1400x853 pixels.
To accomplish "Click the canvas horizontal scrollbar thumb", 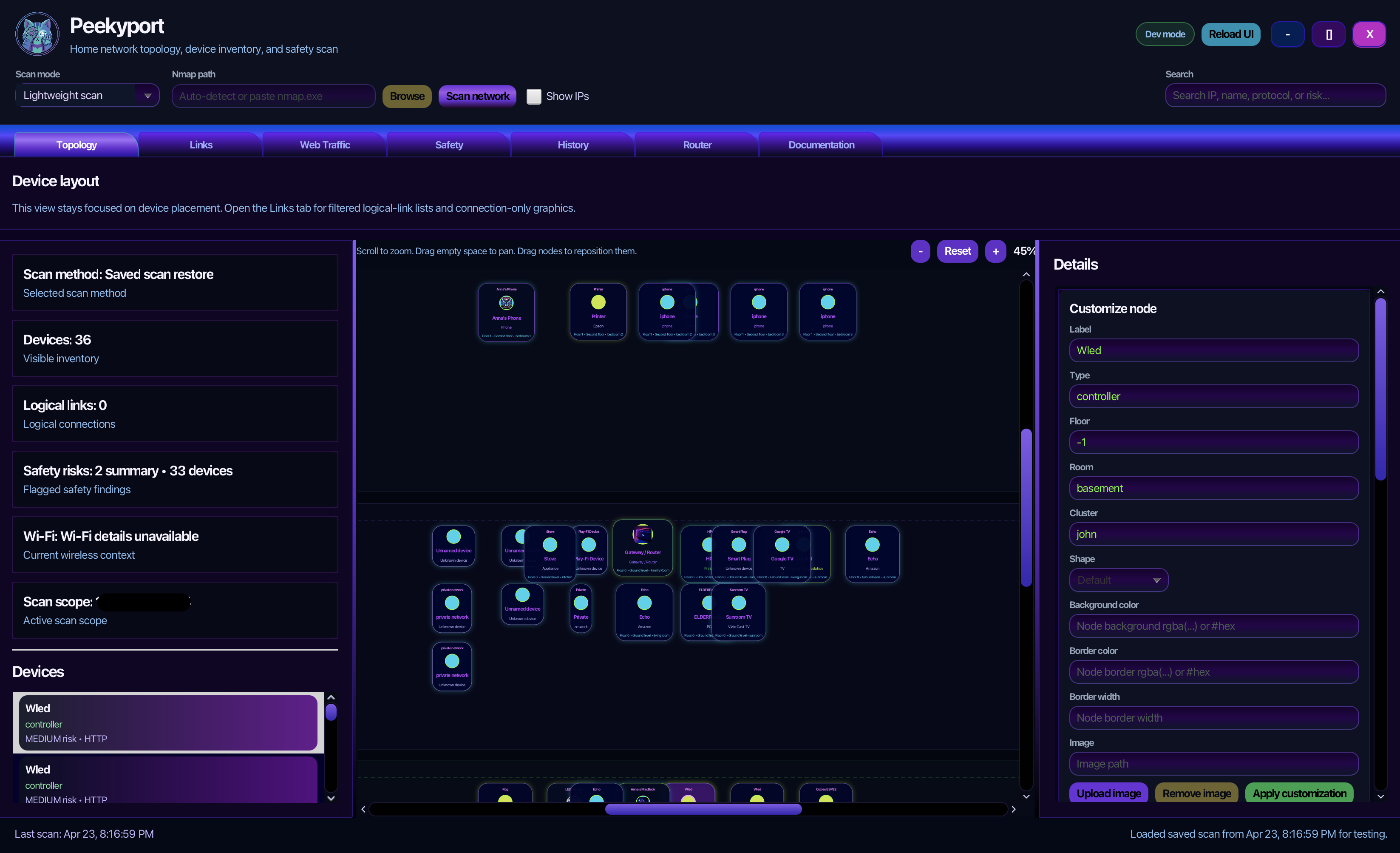I will (703, 809).
